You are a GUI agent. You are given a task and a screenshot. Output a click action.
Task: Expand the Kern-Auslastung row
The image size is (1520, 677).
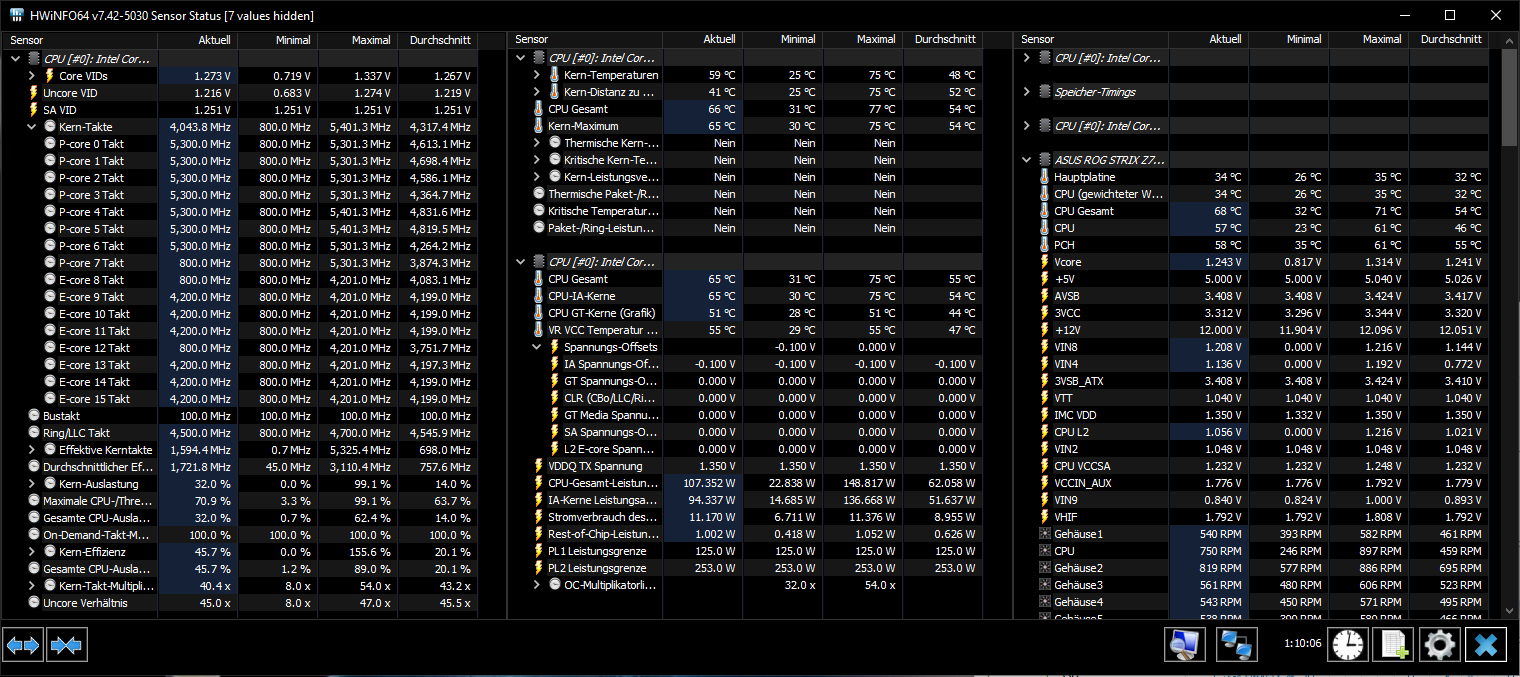point(33,484)
